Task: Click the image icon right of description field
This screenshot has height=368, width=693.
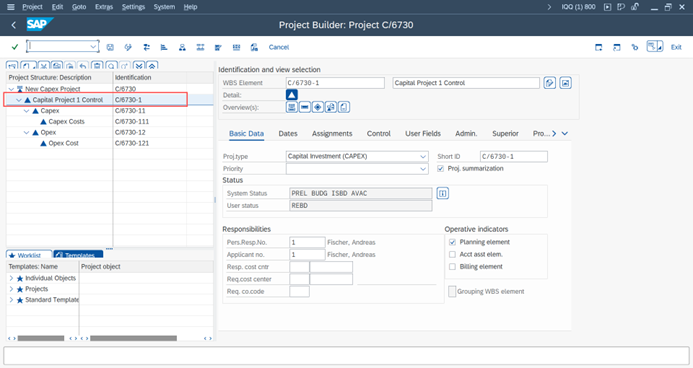Action: tap(565, 83)
